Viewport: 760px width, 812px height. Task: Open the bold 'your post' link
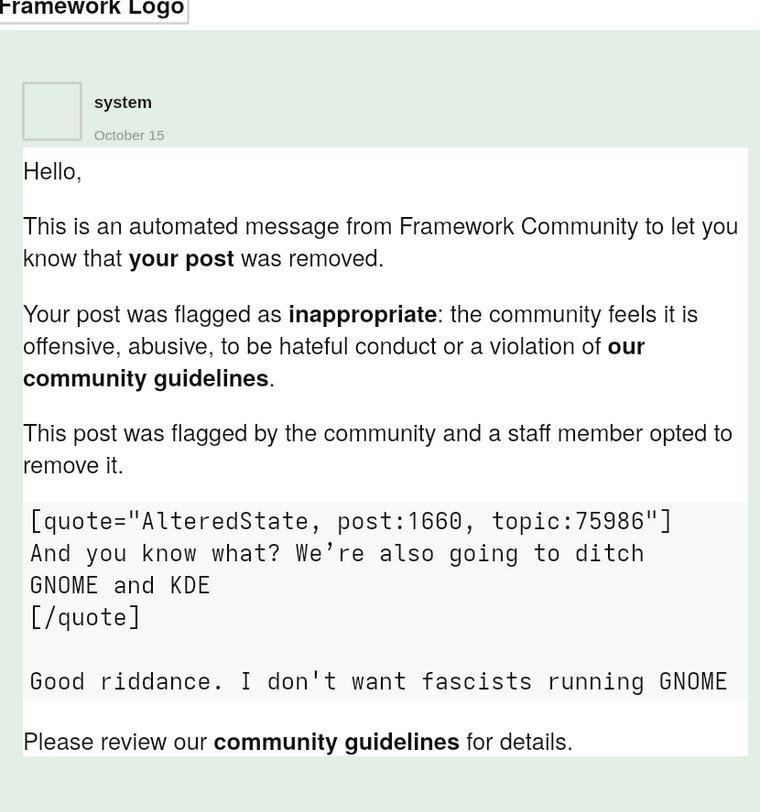(181, 258)
